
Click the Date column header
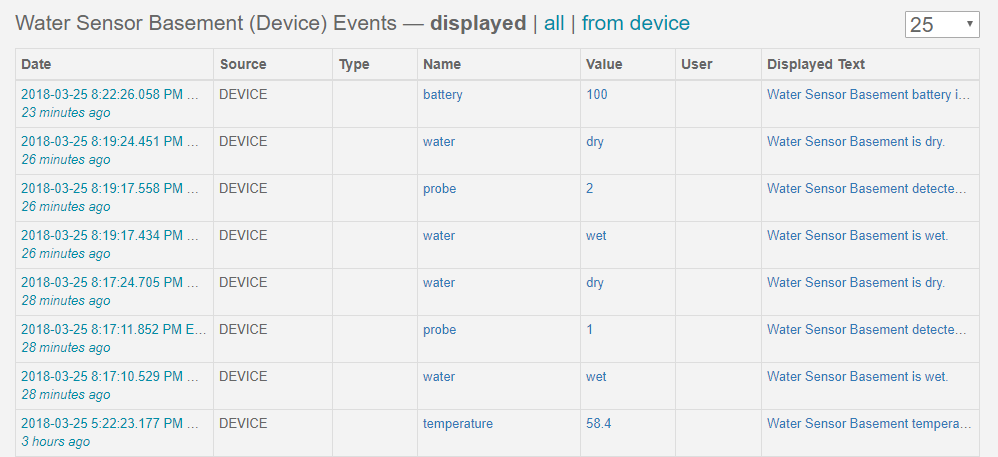[x=36, y=64]
